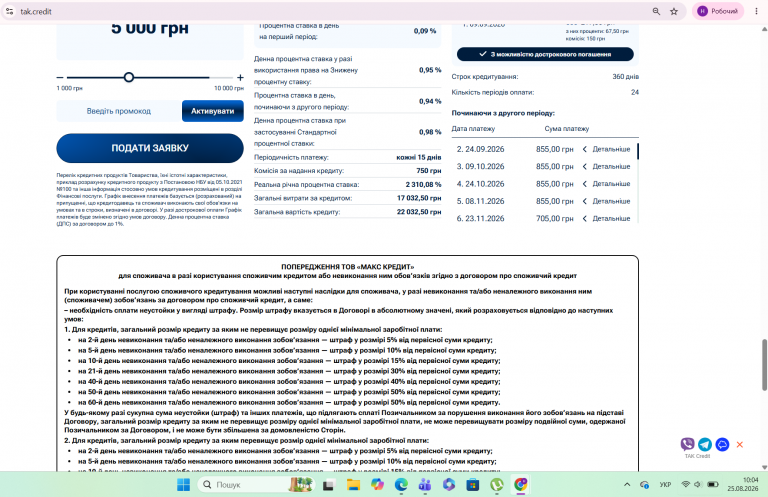Click the minus icon of loan amount slider
Image resolution: width=768 pixels, height=497 pixels.
(60, 77)
